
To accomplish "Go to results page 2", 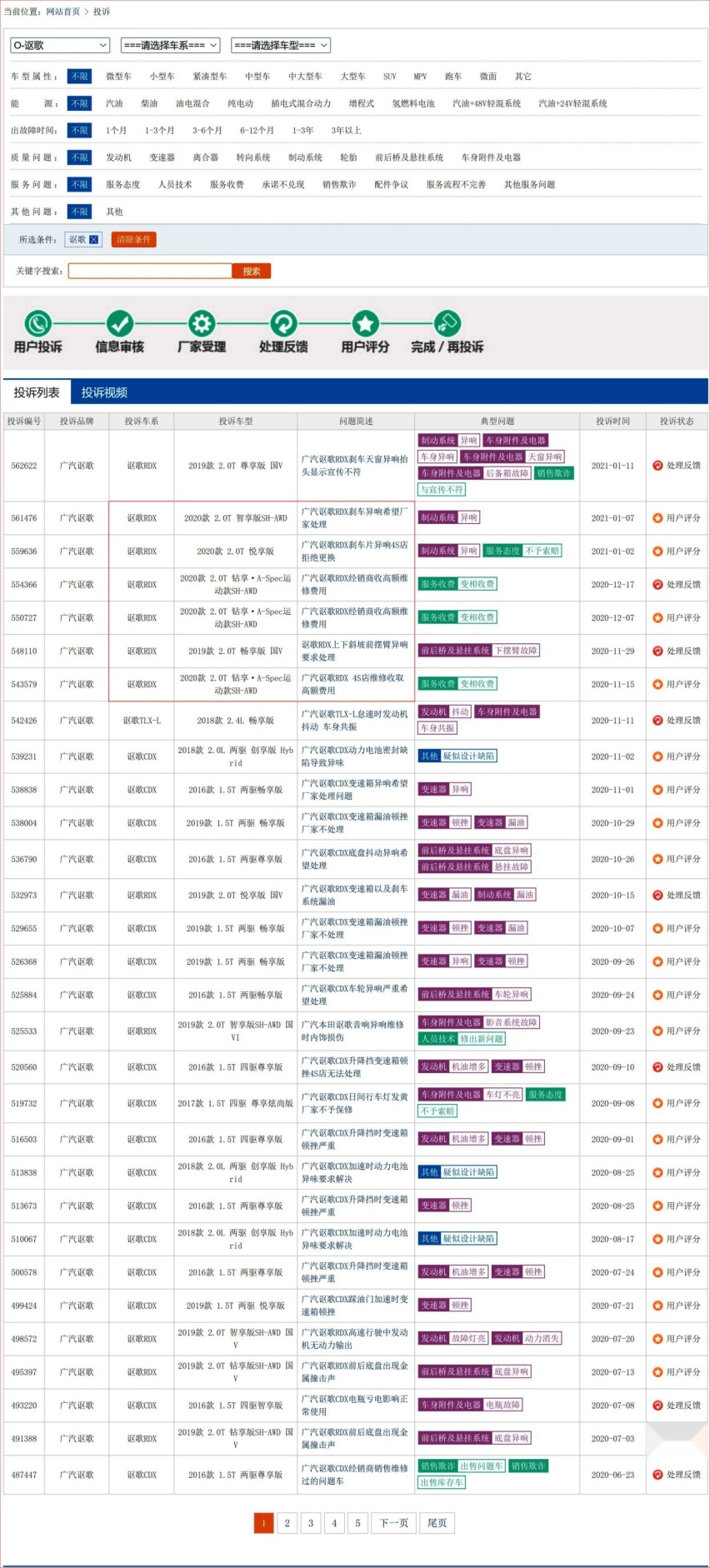I will [287, 1523].
